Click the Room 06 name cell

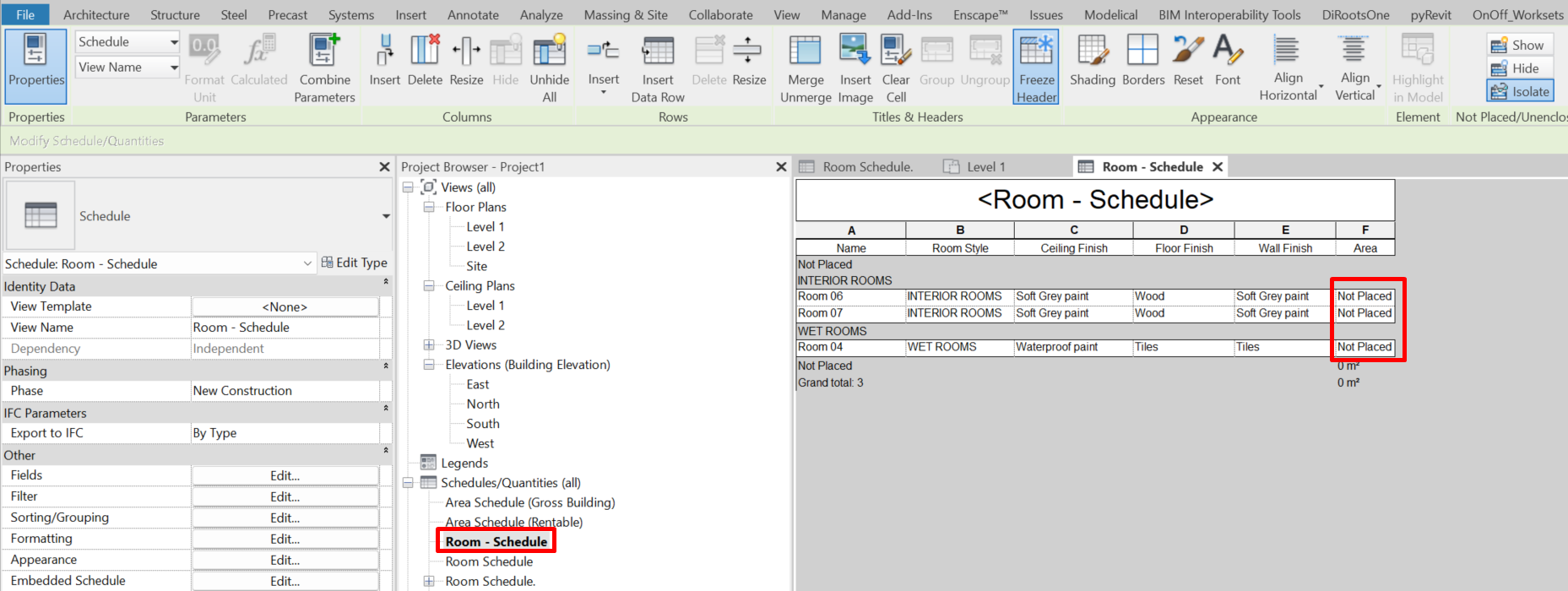coord(850,296)
